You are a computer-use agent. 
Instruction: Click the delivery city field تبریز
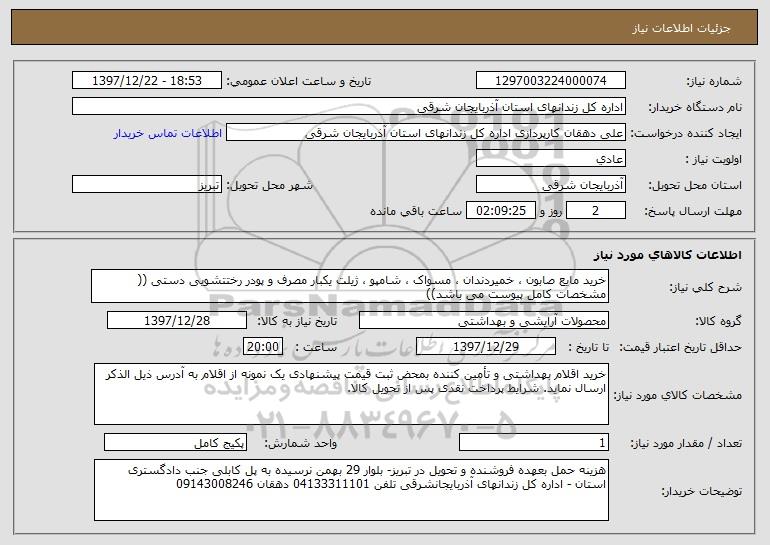point(147,185)
